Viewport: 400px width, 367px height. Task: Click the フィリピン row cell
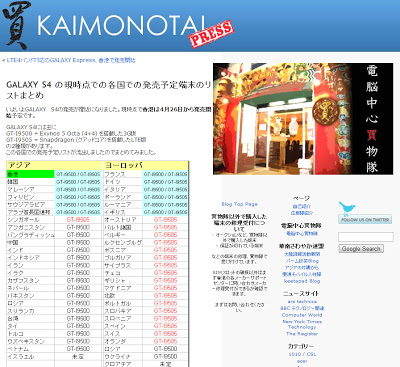(x=30, y=197)
